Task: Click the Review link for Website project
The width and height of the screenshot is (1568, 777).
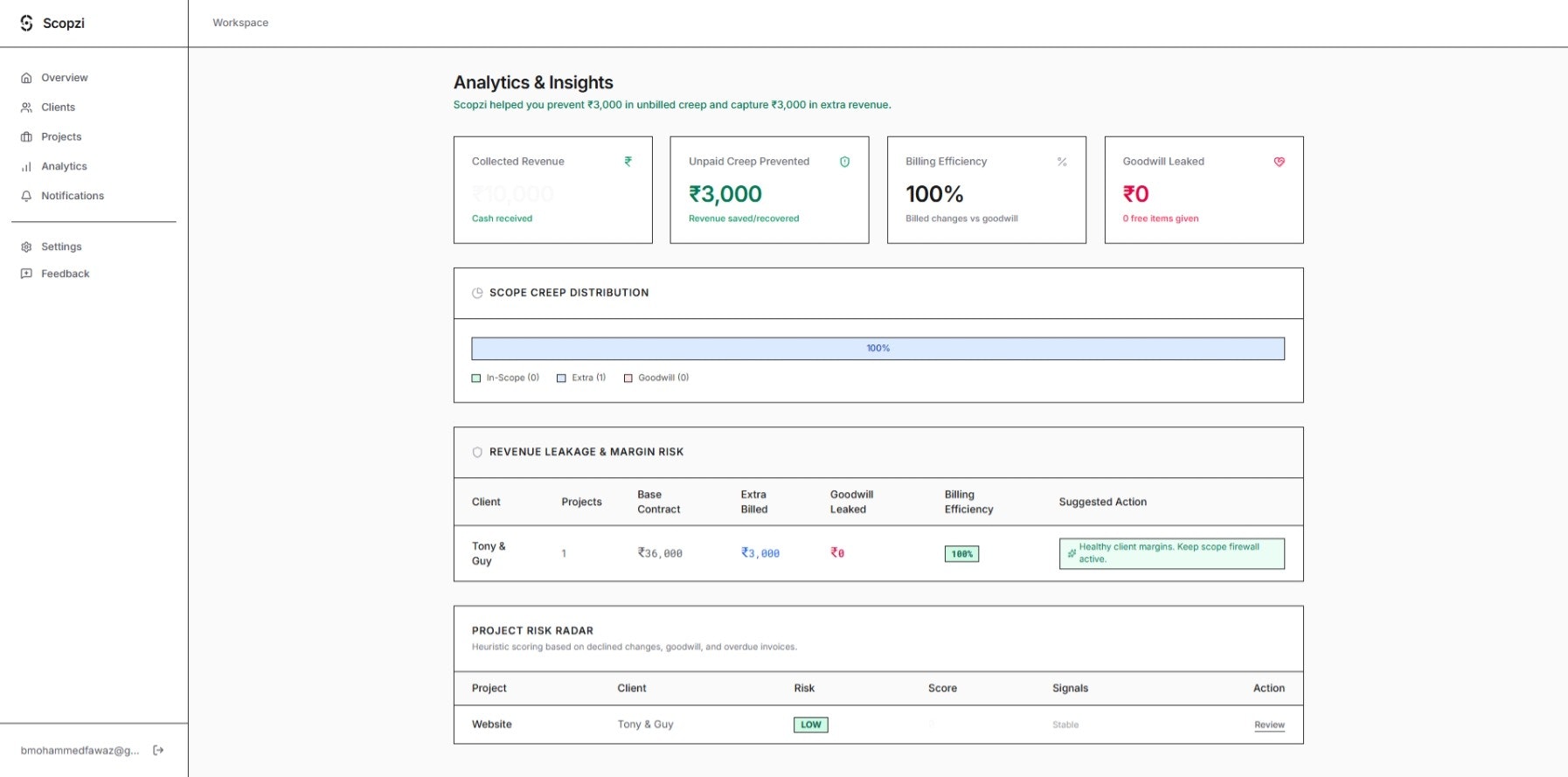Action: pyautogui.click(x=1269, y=725)
